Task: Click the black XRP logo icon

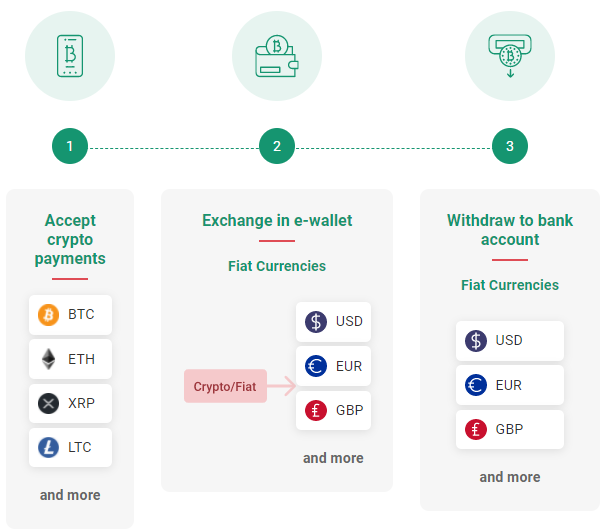Action: [48, 403]
